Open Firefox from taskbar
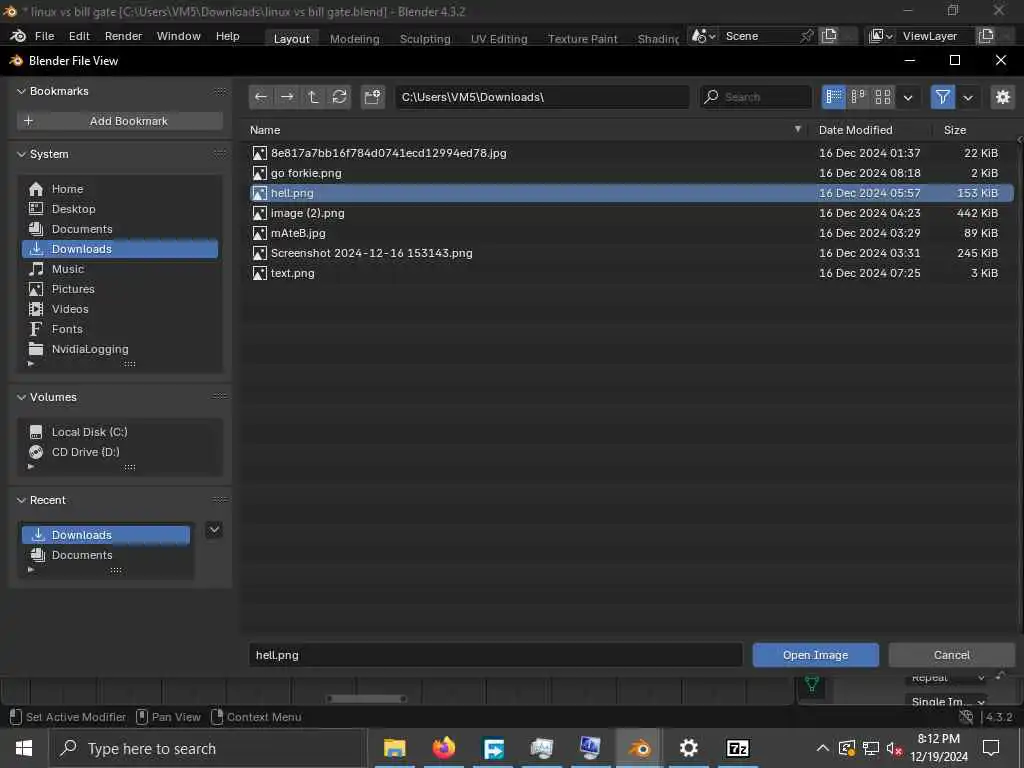 click(x=443, y=748)
